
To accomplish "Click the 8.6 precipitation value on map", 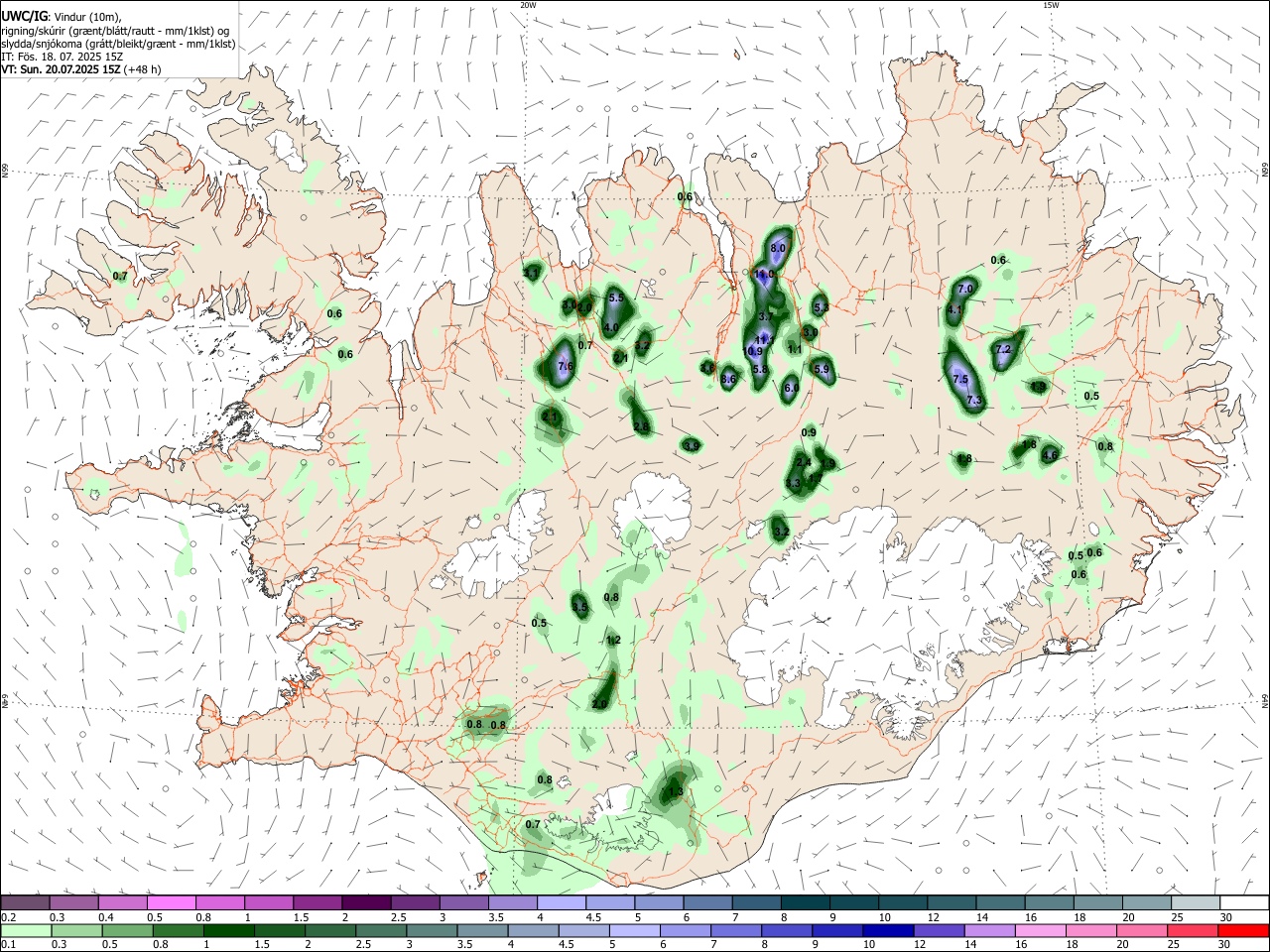I will [728, 379].
